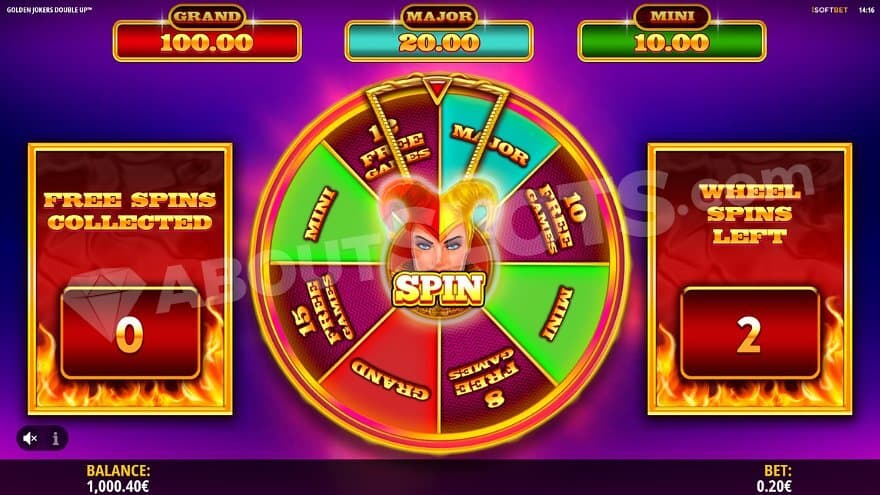Click the iSoftBet logo
Screen dimensions: 880x495
coord(829,10)
